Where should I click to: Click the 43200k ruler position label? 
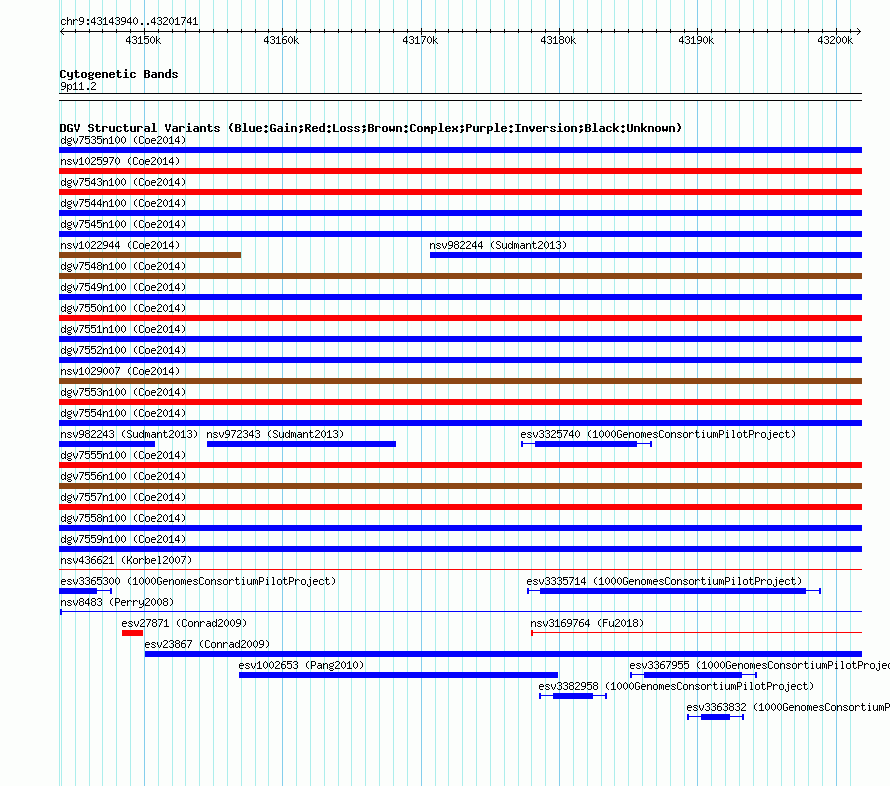(835, 40)
